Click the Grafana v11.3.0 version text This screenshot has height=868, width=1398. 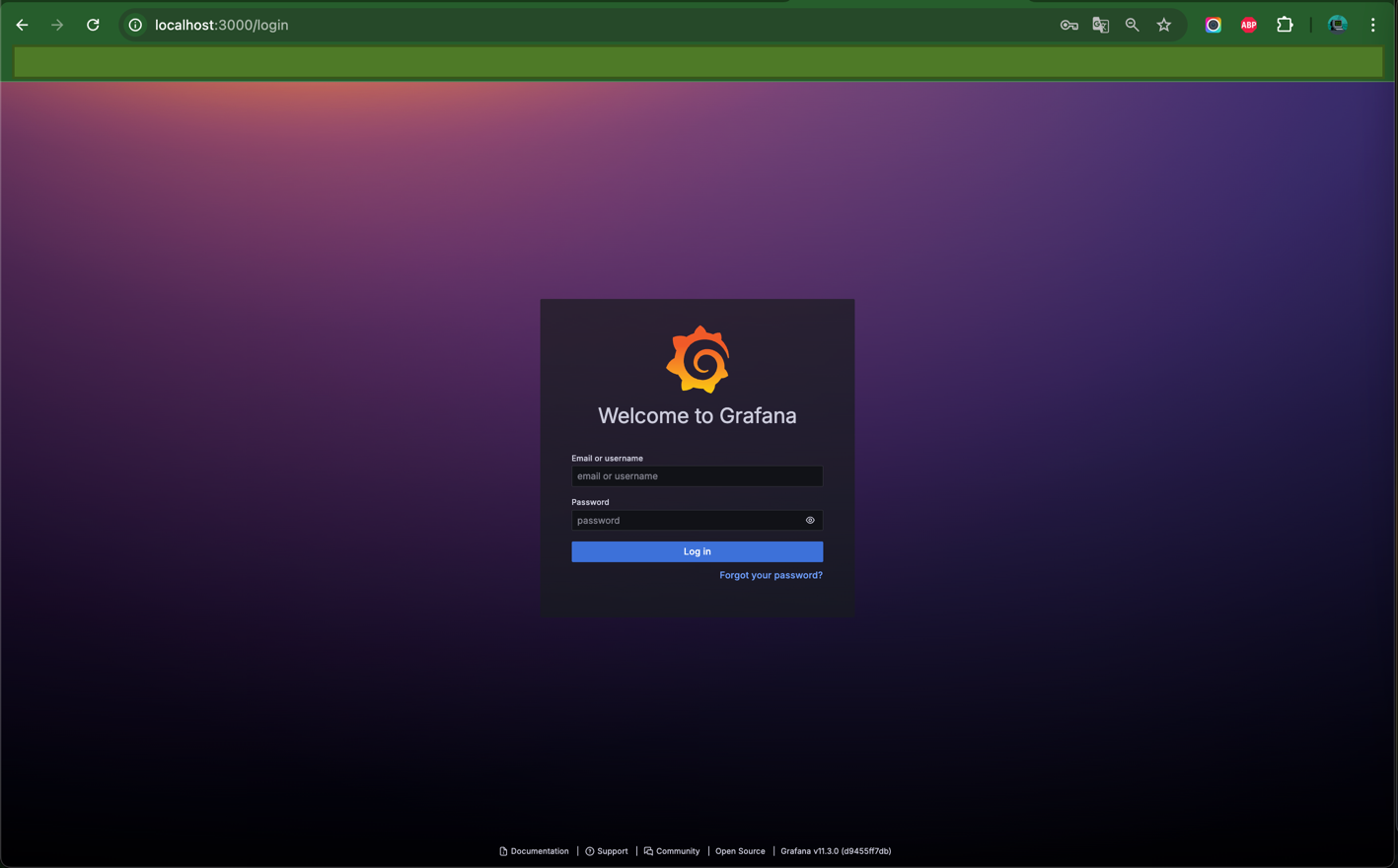(836, 851)
